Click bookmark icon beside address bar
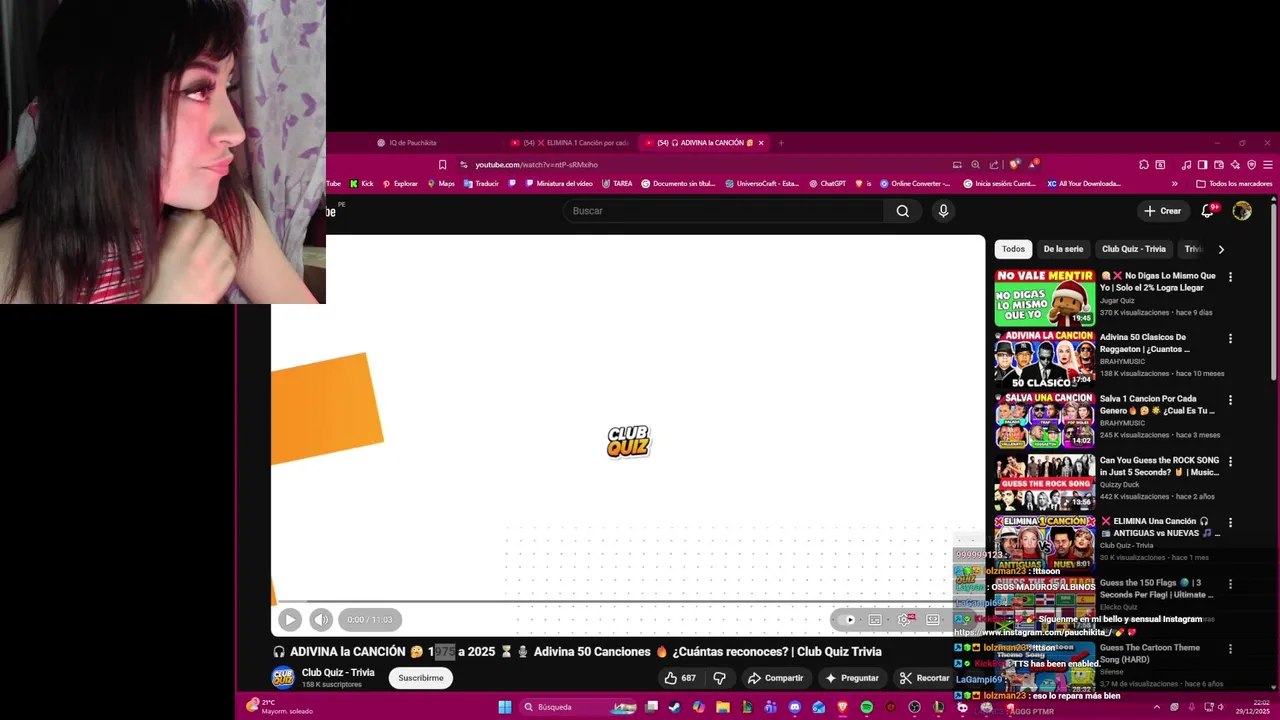This screenshot has width=1280, height=720. [x=442, y=164]
